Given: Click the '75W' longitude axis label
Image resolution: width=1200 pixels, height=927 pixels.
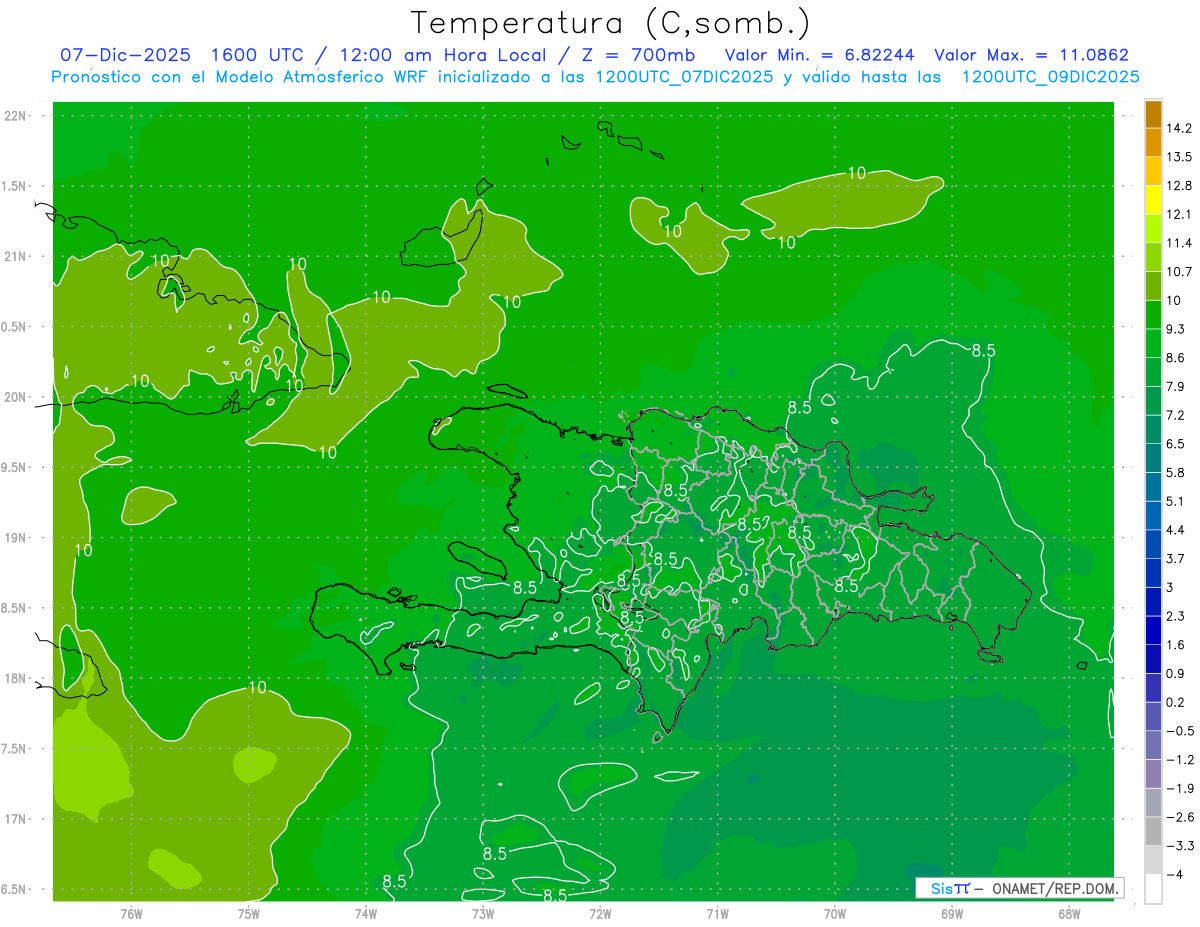Looking at the screenshot, I should click(249, 914).
